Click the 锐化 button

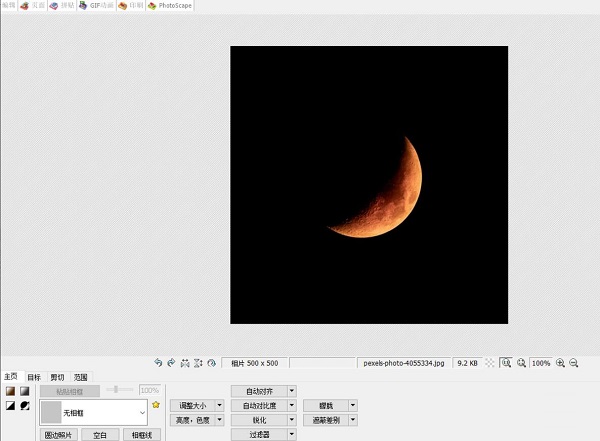258,421
